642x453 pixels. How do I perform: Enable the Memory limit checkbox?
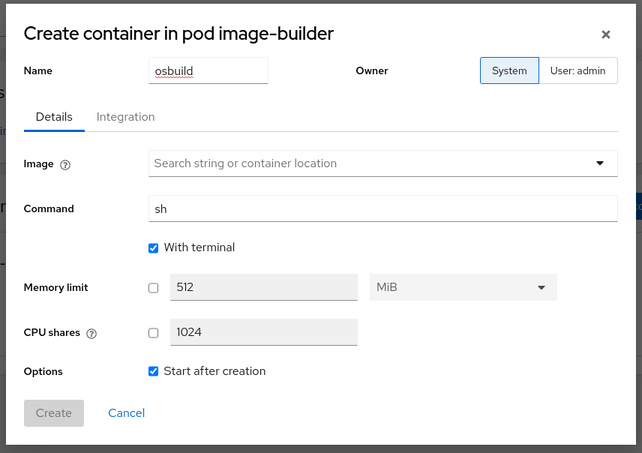153,288
